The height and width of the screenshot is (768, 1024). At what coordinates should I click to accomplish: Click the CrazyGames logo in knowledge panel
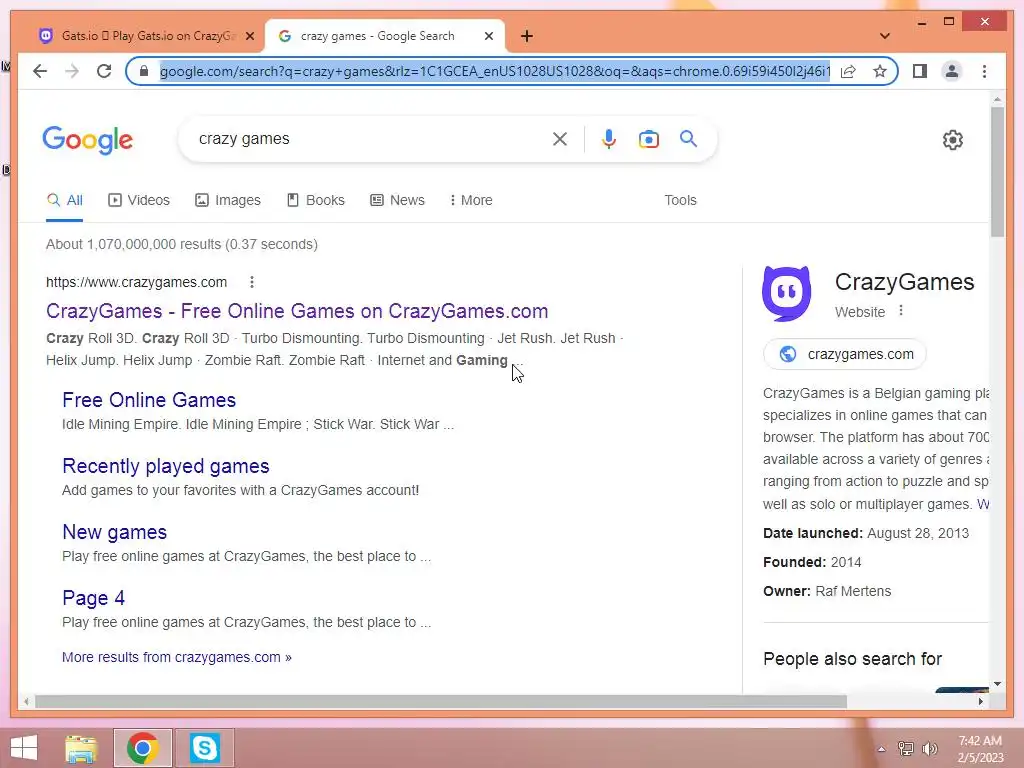(786, 293)
